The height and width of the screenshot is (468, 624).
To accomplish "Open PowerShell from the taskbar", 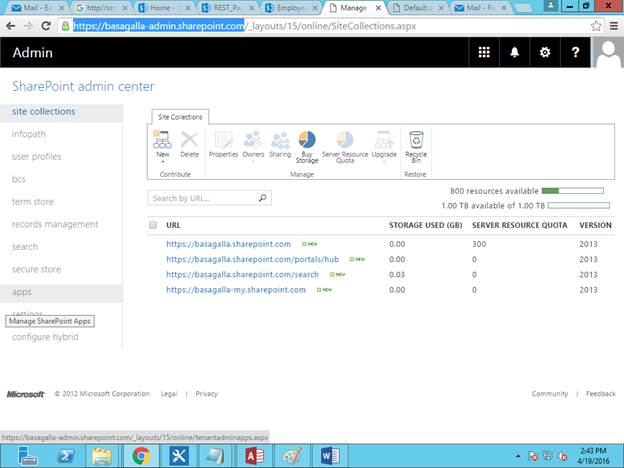I will tap(66, 456).
